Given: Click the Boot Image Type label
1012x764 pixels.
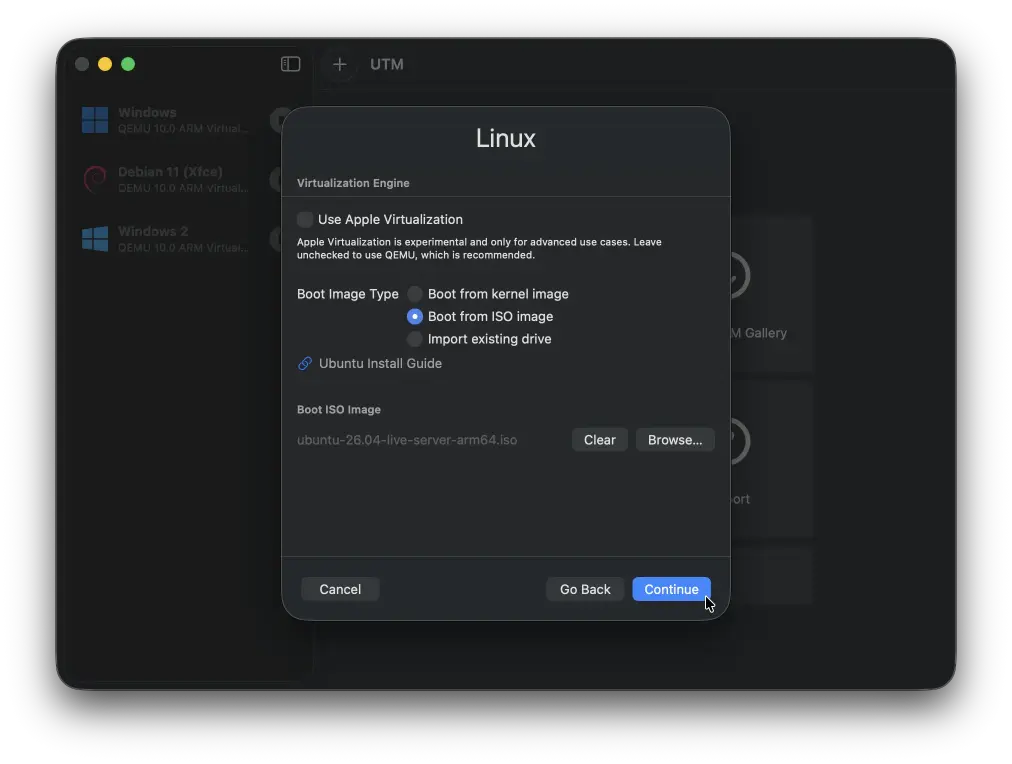Looking at the screenshot, I should (348, 294).
